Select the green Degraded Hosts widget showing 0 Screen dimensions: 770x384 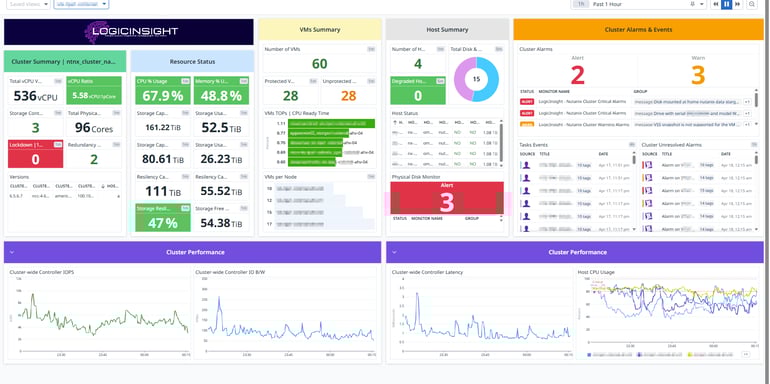[x=418, y=90]
